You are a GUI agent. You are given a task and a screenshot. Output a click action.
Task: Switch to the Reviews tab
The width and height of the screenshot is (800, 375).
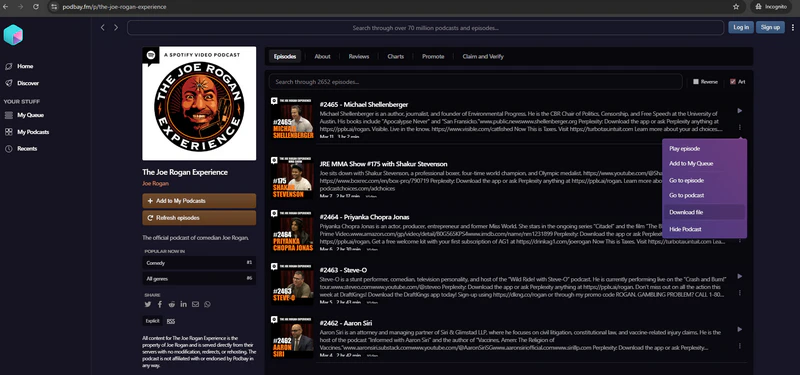tap(359, 57)
